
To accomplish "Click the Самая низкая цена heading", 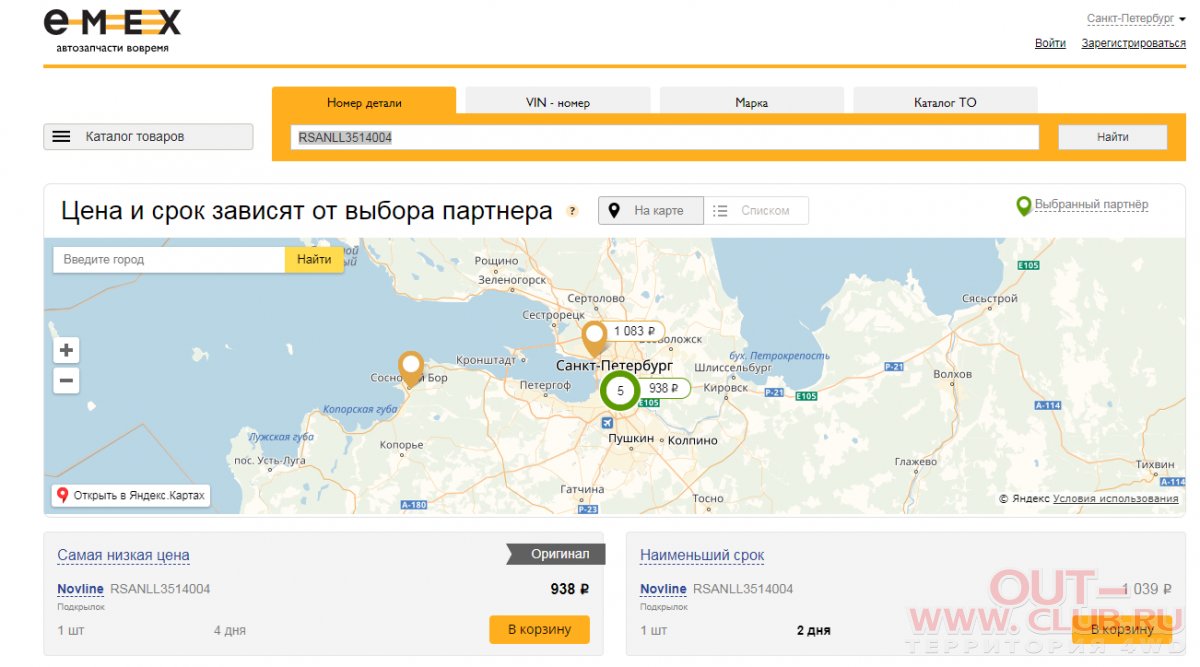I will pyautogui.click(x=123, y=555).
